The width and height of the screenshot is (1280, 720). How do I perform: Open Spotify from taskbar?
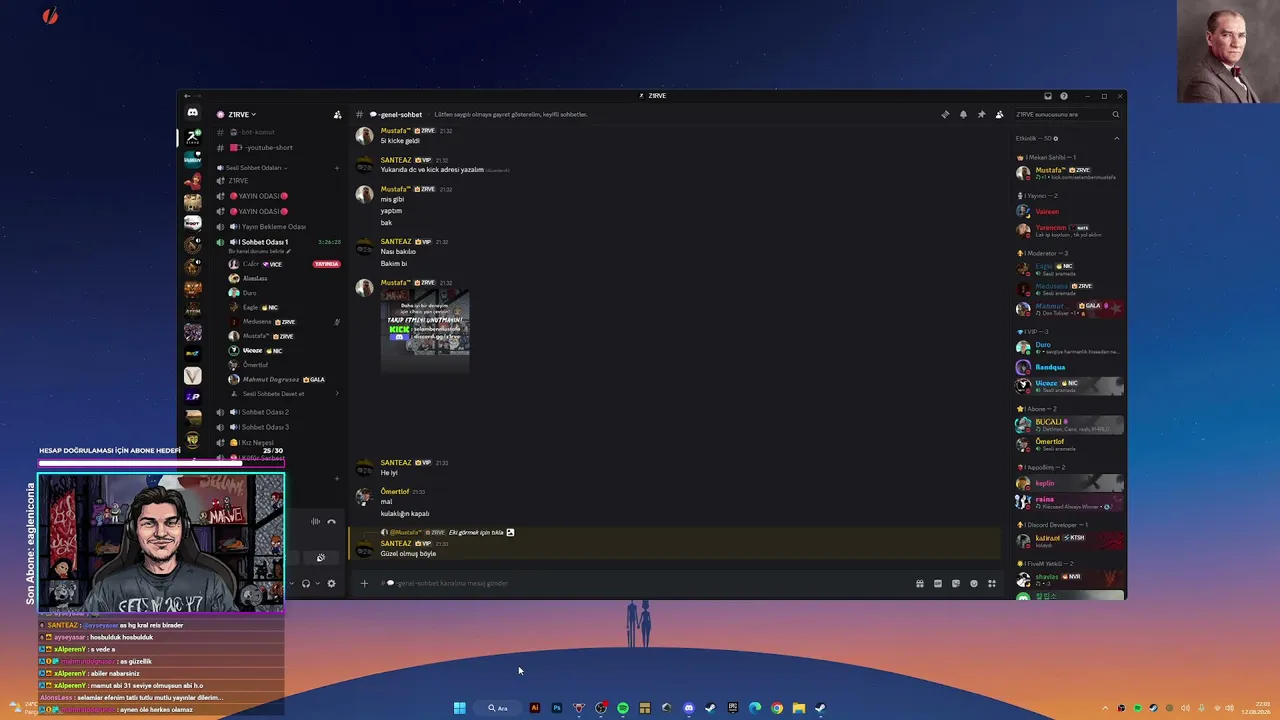point(623,708)
